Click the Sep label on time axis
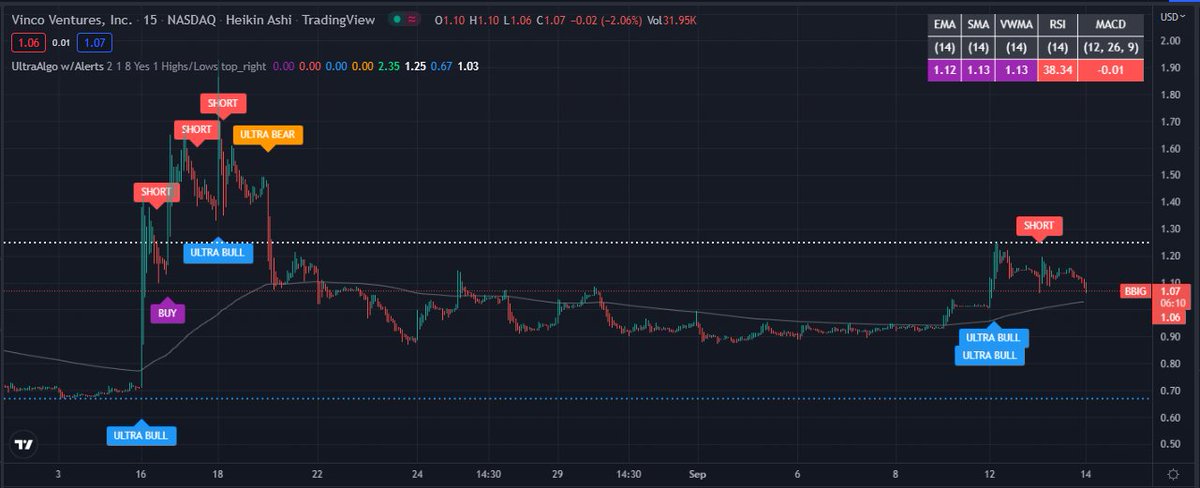Screen dimensions: 1200x488 point(696,472)
